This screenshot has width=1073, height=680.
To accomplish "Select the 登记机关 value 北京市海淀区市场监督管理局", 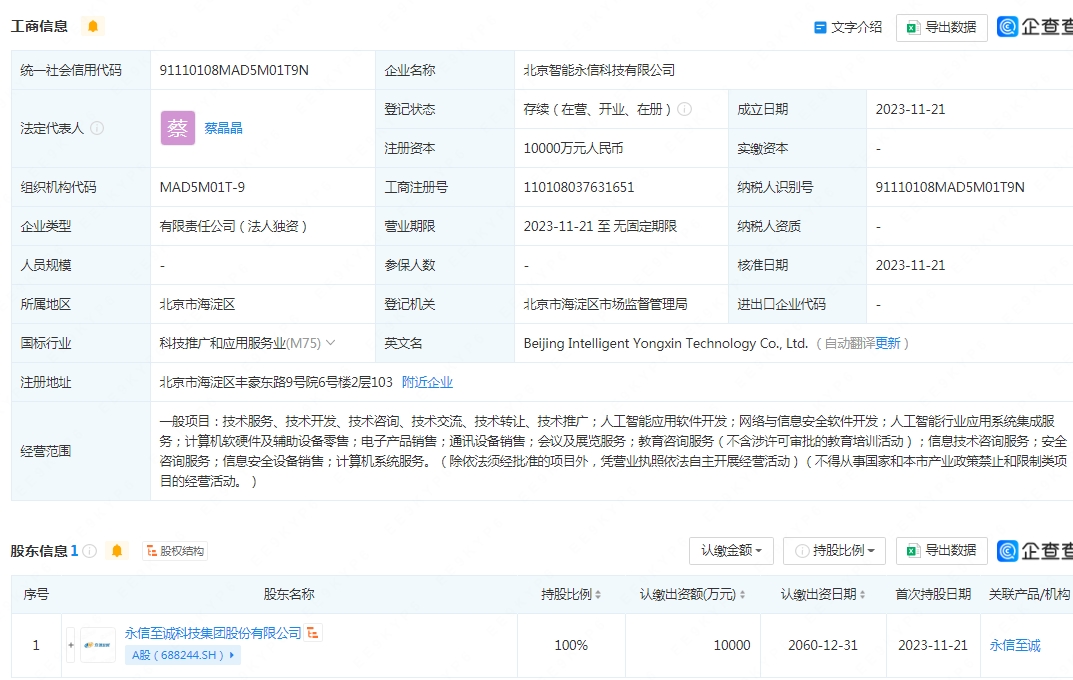I will point(605,304).
